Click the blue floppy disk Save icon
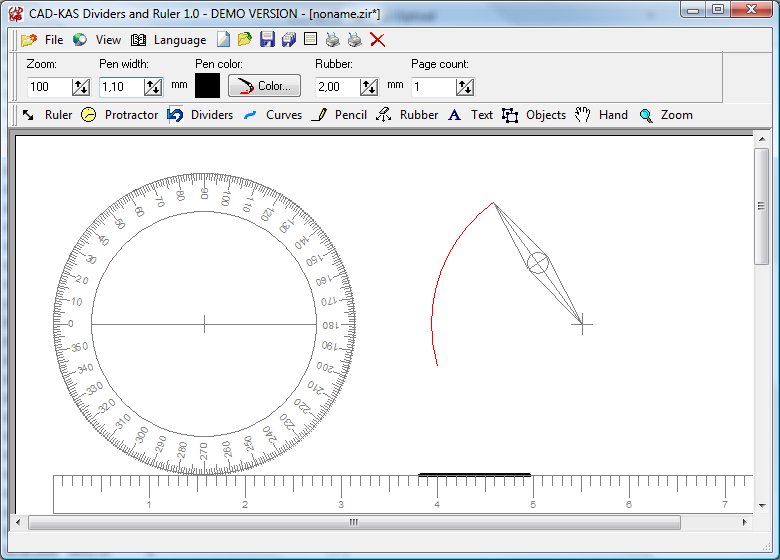This screenshot has height=560, width=780. pos(267,40)
